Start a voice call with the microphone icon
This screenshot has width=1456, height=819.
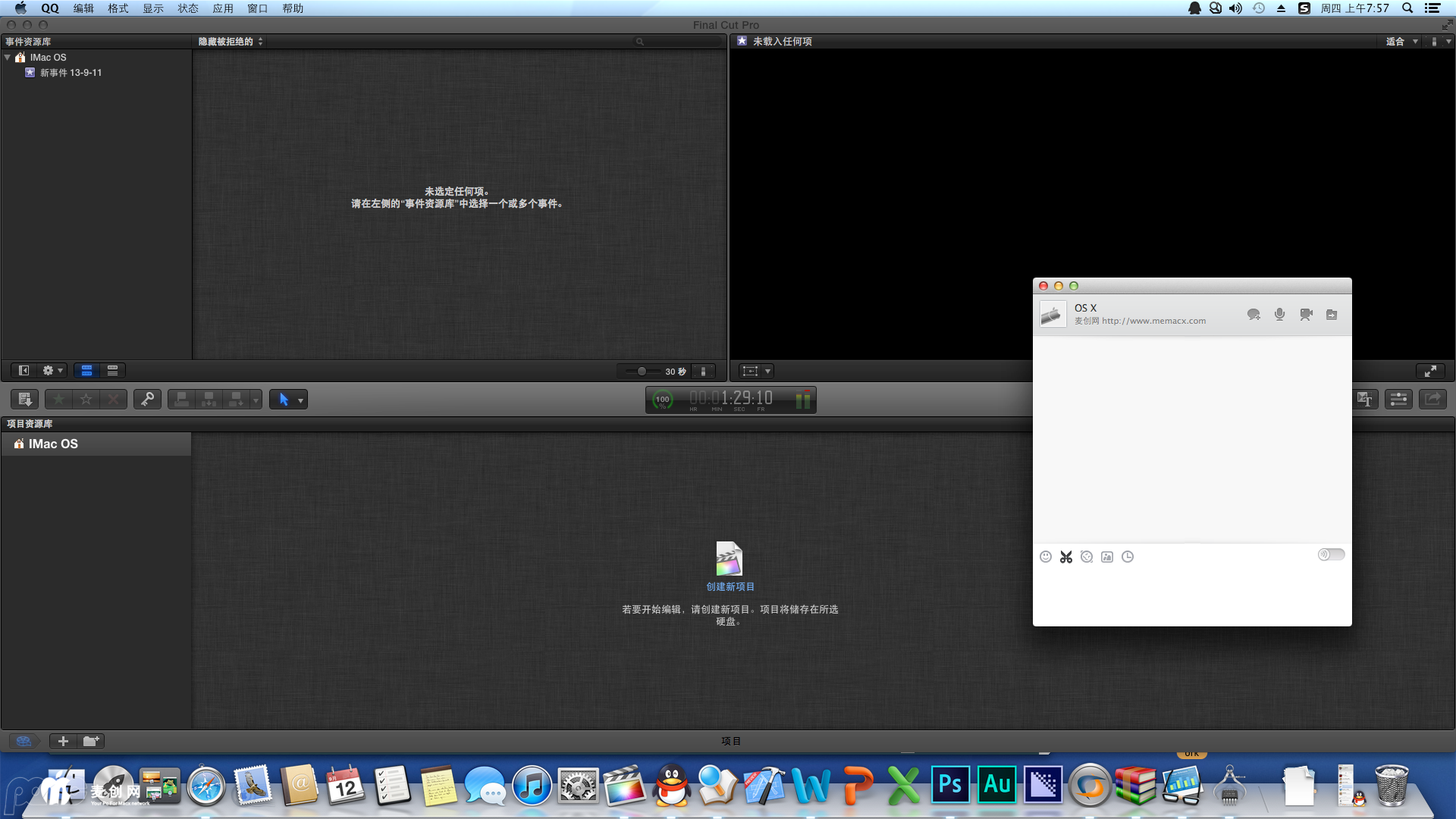(x=1279, y=314)
